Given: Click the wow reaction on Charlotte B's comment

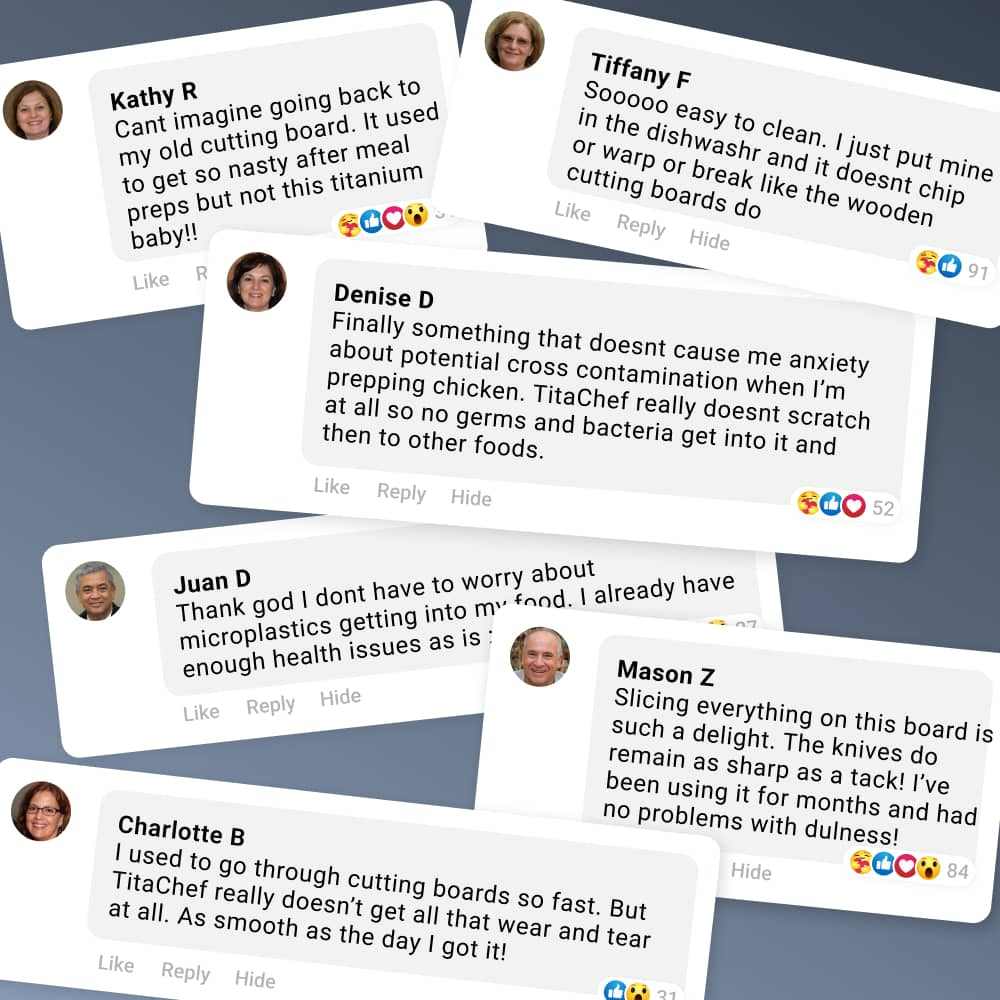Looking at the screenshot, I should click(x=637, y=992).
